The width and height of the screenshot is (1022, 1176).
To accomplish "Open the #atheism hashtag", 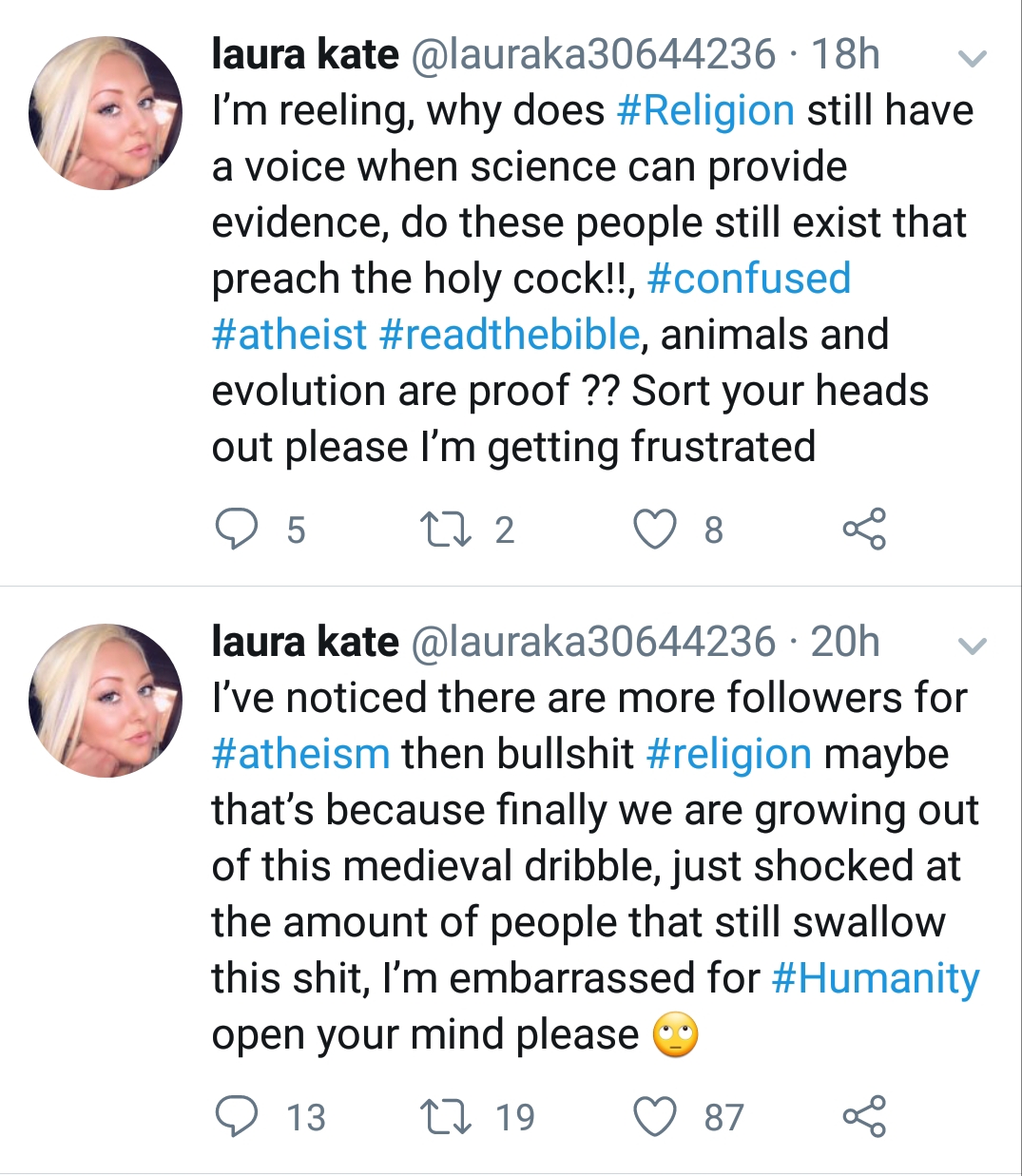I will pyautogui.click(x=300, y=754).
